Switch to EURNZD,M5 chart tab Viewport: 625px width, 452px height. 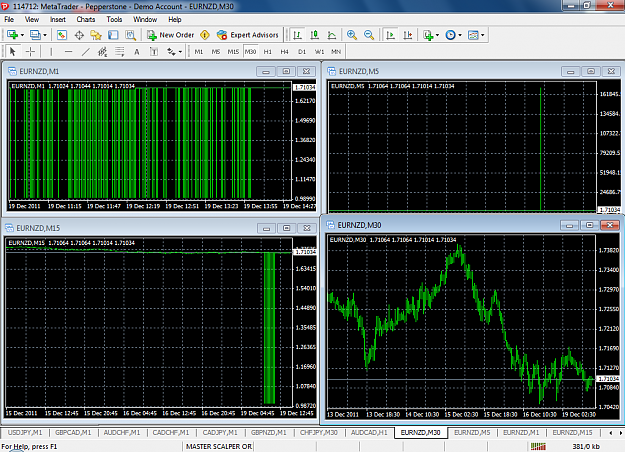472,432
